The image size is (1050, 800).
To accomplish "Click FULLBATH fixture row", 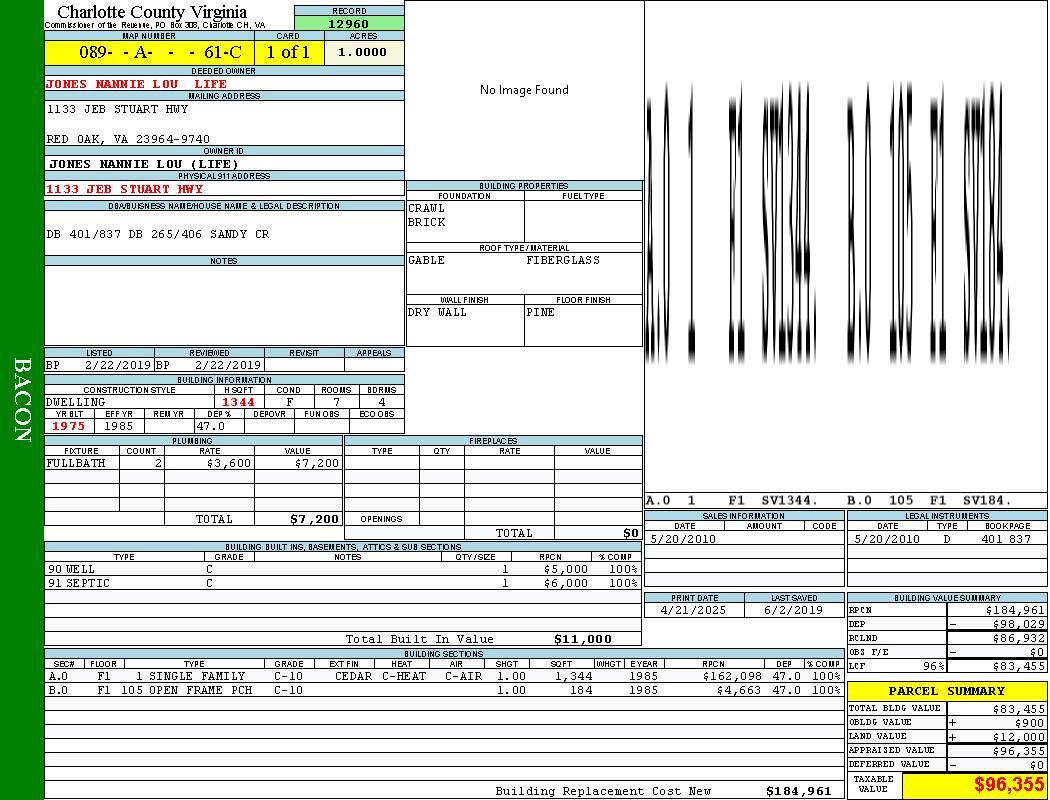I will coord(194,463).
